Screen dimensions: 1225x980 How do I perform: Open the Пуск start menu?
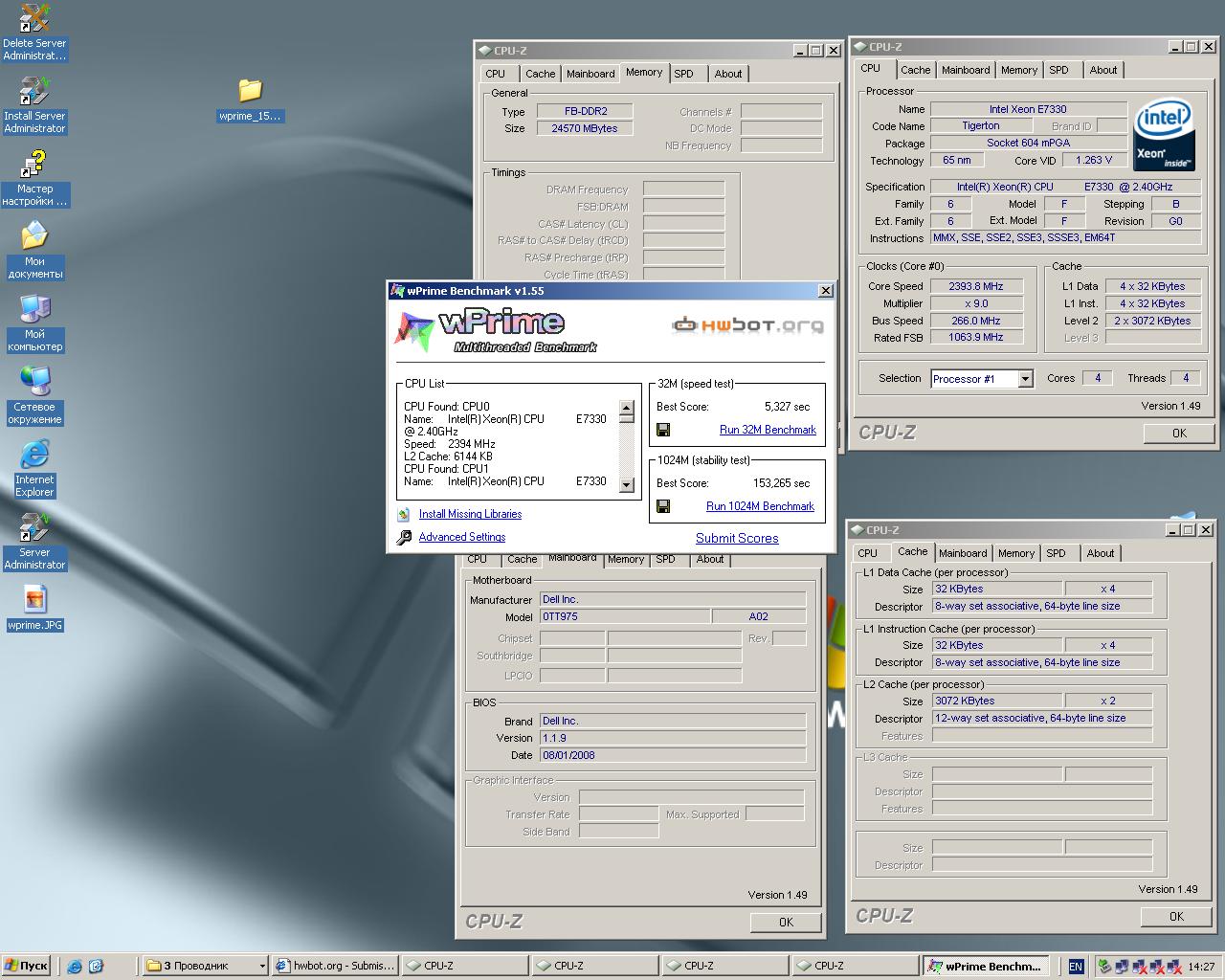tap(26, 966)
